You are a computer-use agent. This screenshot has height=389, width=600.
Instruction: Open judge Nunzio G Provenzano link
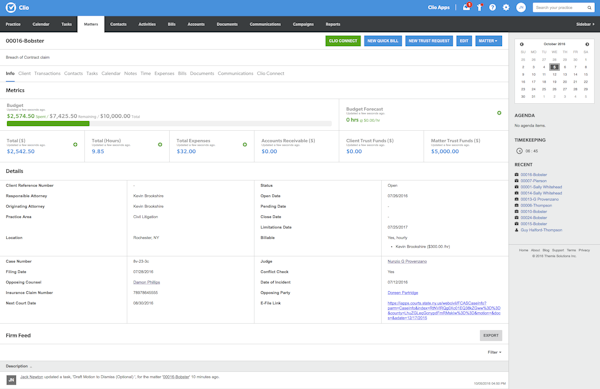(x=407, y=262)
